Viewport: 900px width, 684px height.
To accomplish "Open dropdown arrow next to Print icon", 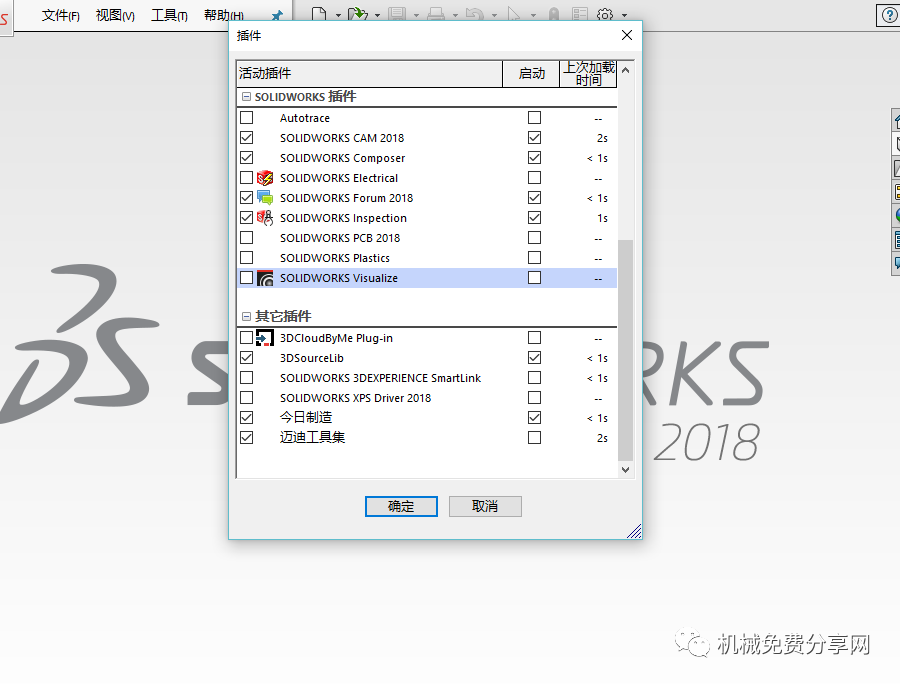I will point(455,15).
